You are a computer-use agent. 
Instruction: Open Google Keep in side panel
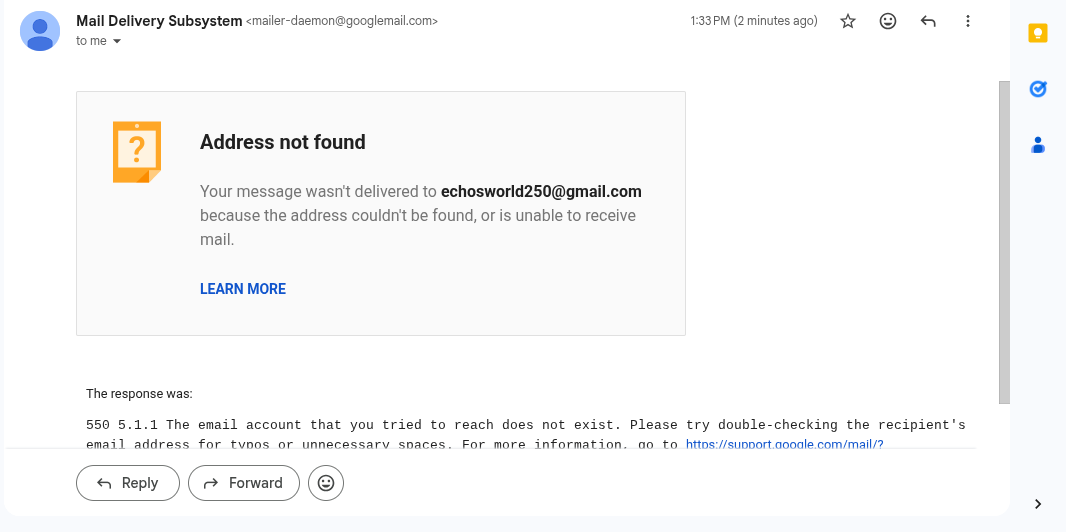point(1038,34)
